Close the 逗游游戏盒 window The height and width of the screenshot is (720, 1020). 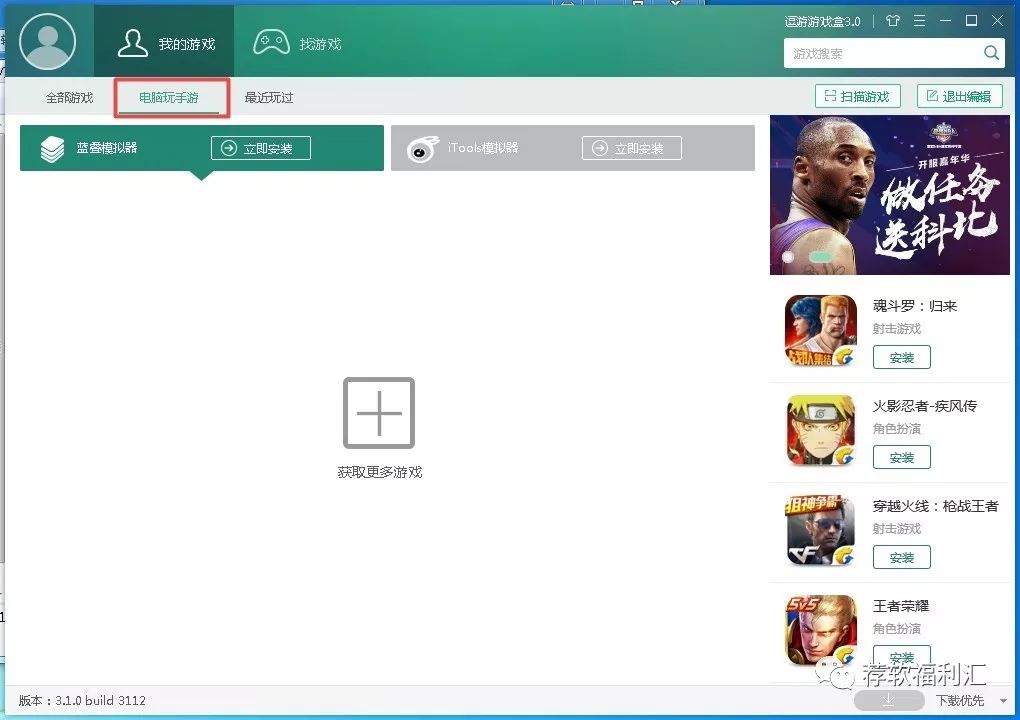(997, 21)
